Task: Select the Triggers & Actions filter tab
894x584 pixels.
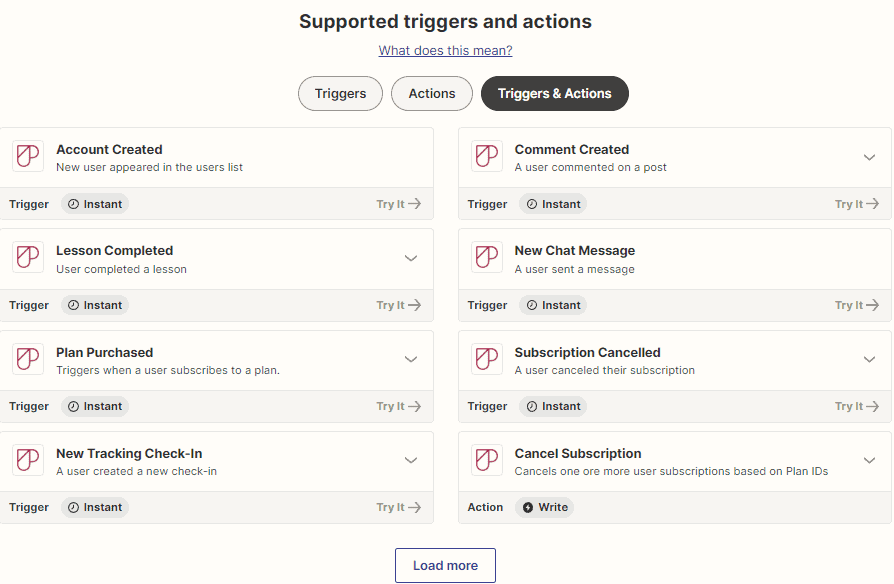Action: click(x=554, y=93)
